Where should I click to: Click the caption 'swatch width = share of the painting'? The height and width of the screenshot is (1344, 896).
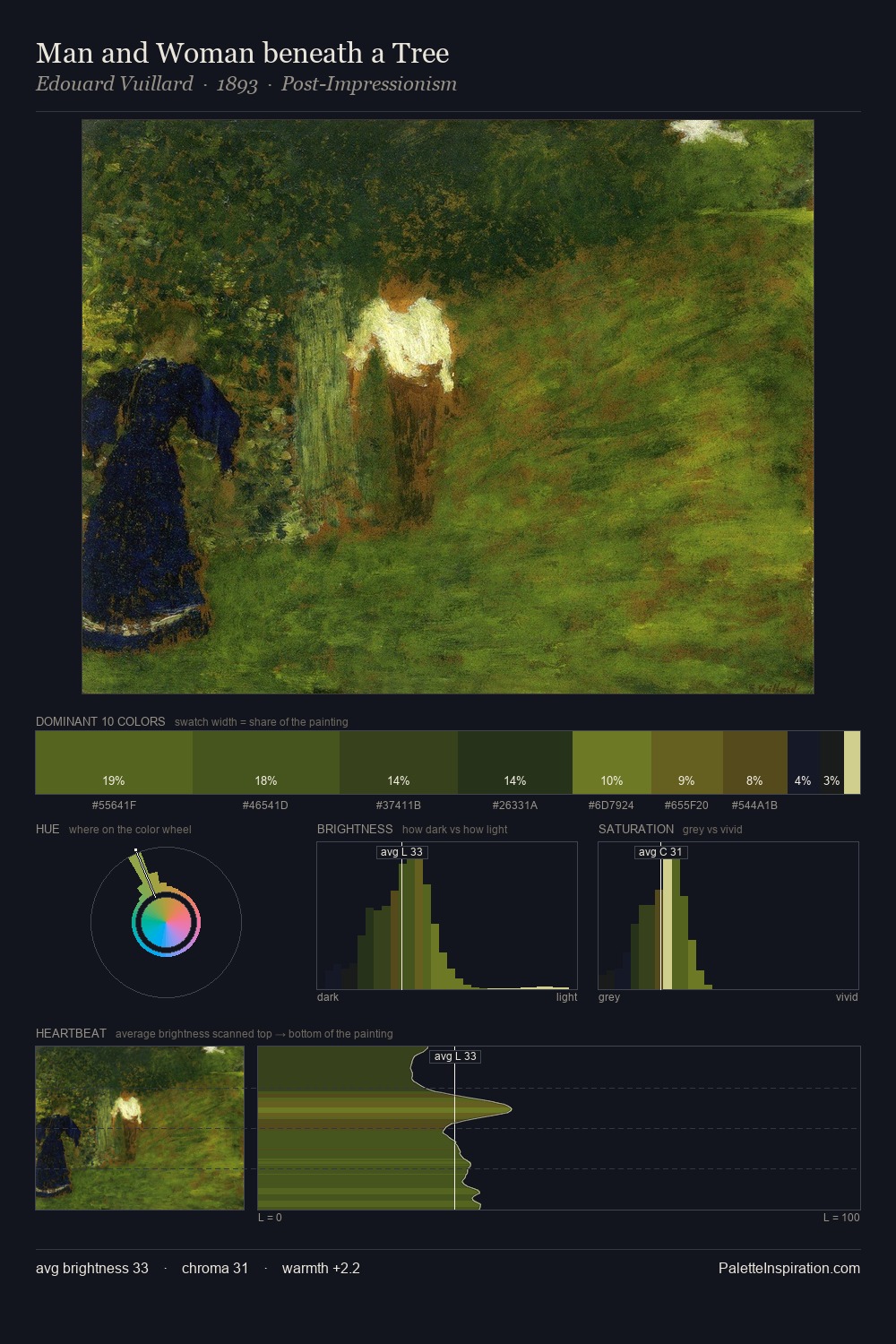coord(262,722)
